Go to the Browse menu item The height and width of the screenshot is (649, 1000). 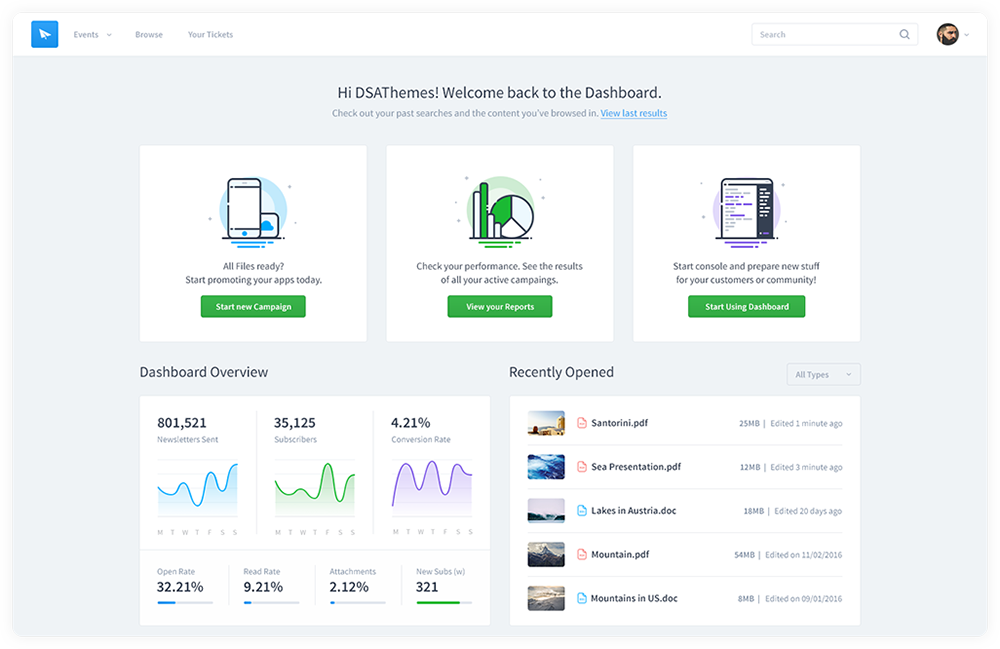click(149, 35)
